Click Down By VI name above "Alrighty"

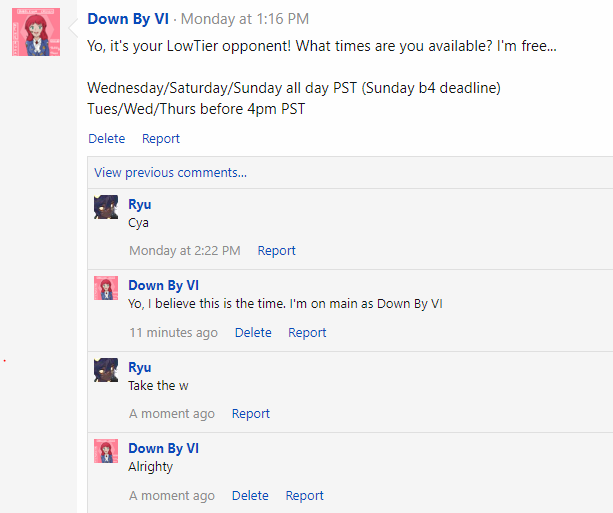(x=164, y=448)
